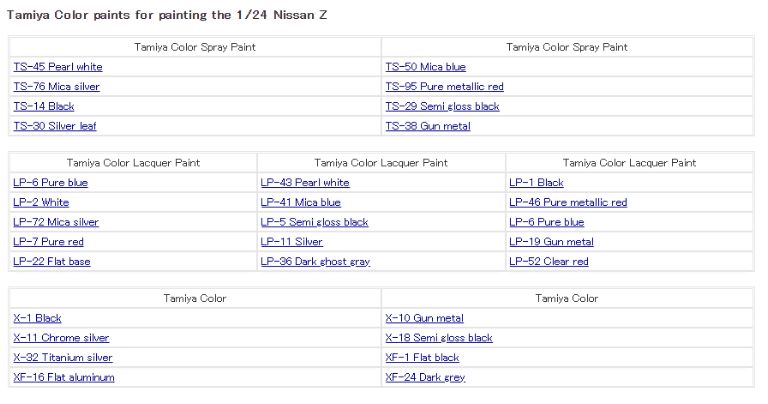Open the X-11 Chrome silver link
This screenshot has height=404, width=768.
[61, 338]
